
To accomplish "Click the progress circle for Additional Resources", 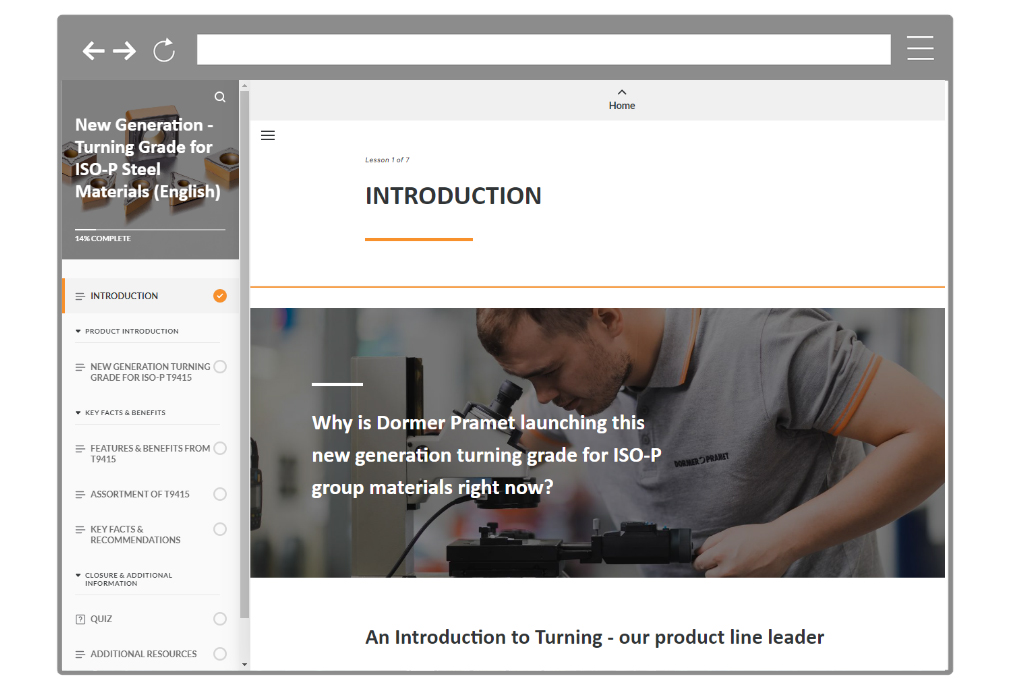I will (x=220, y=654).
